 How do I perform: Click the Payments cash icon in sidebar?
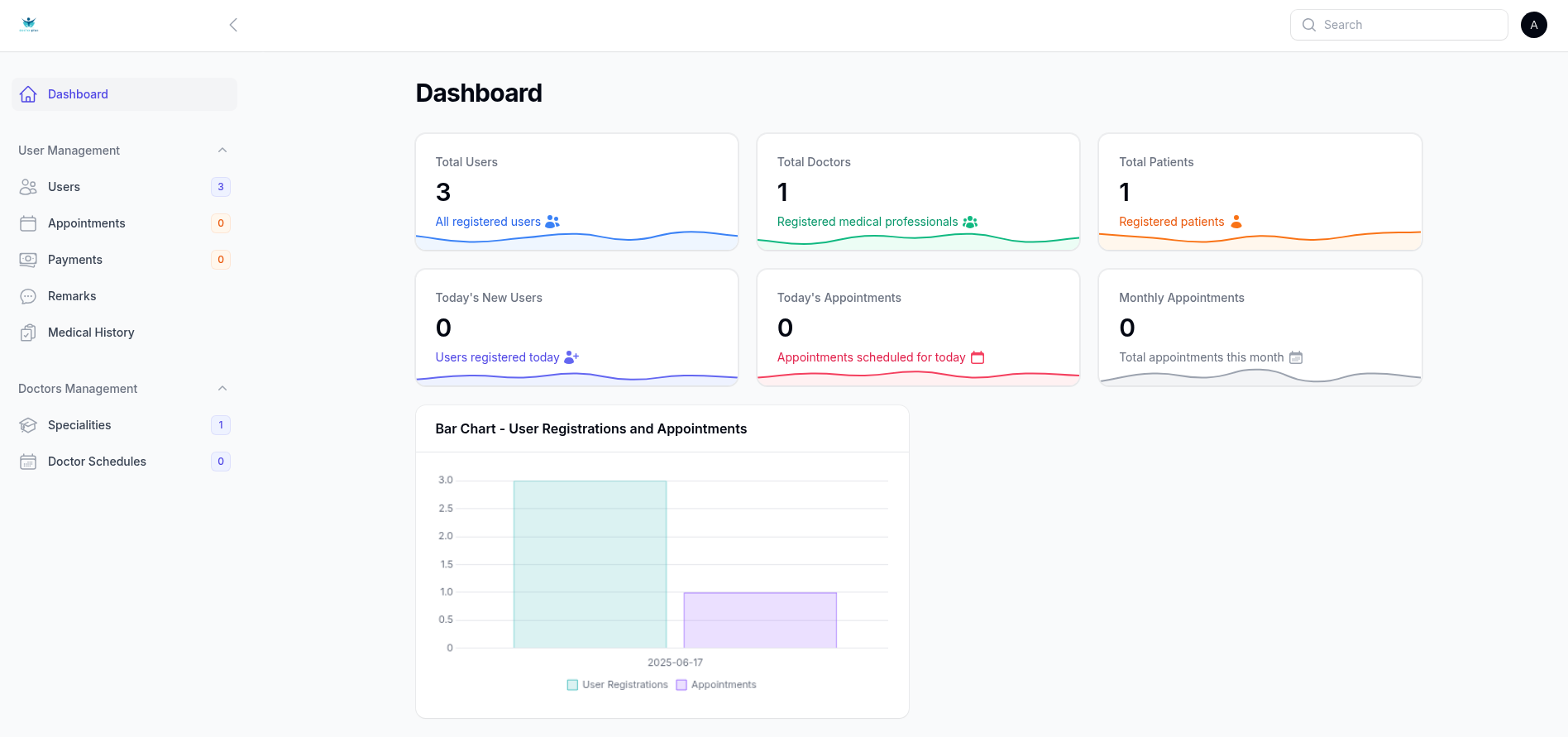[x=28, y=260]
